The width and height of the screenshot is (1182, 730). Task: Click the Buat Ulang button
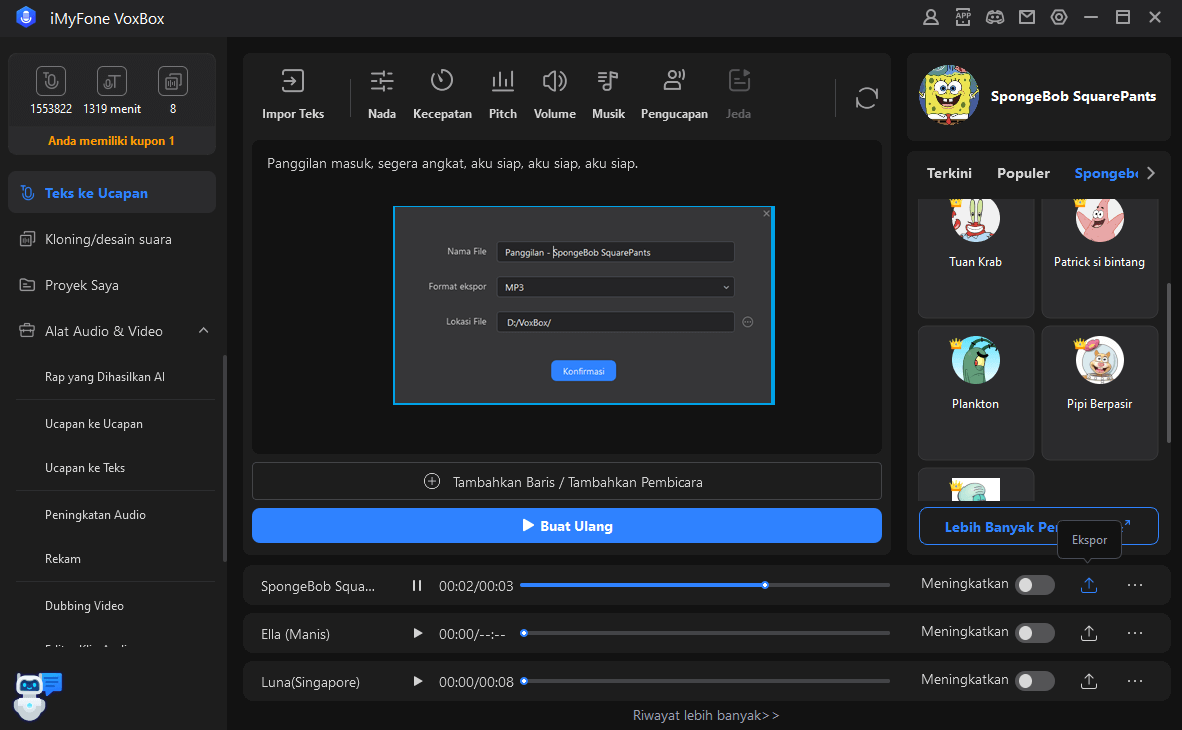tap(567, 526)
